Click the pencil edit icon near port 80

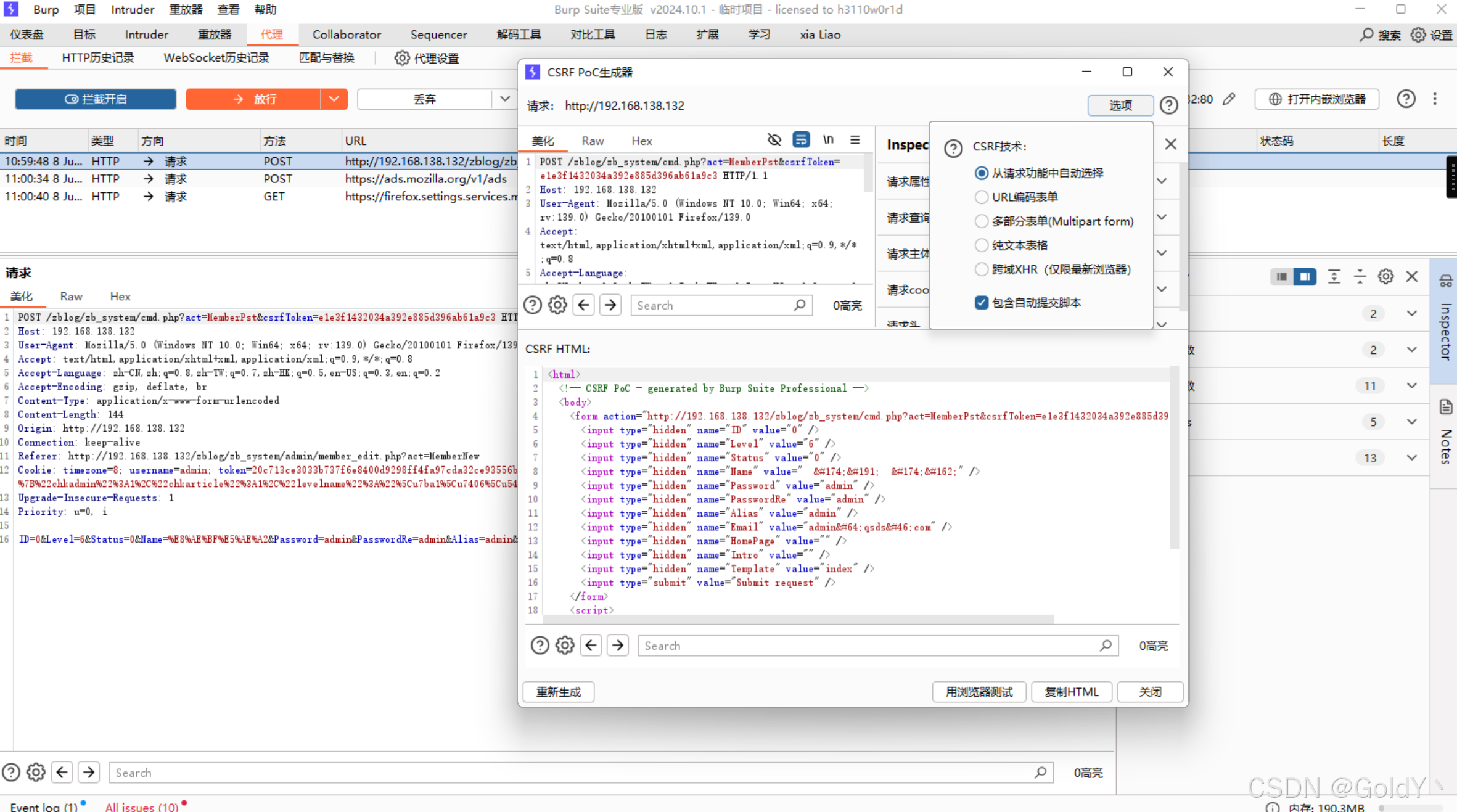pyautogui.click(x=1229, y=99)
